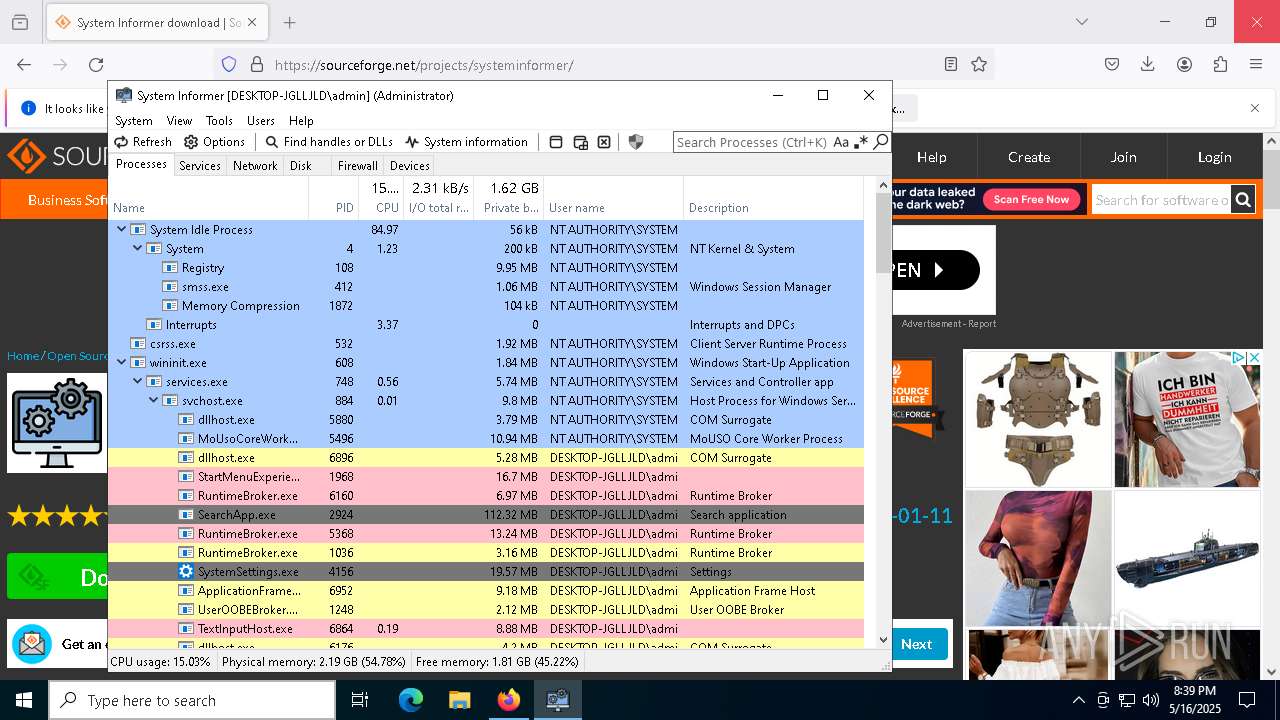Switch to the Services tab
This screenshot has width=1280, height=720.
tap(200, 166)
